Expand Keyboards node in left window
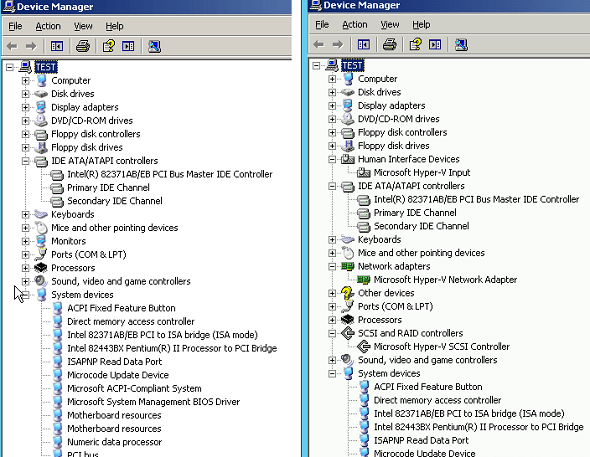Viewport: 590px width, 457px height. 25,214
